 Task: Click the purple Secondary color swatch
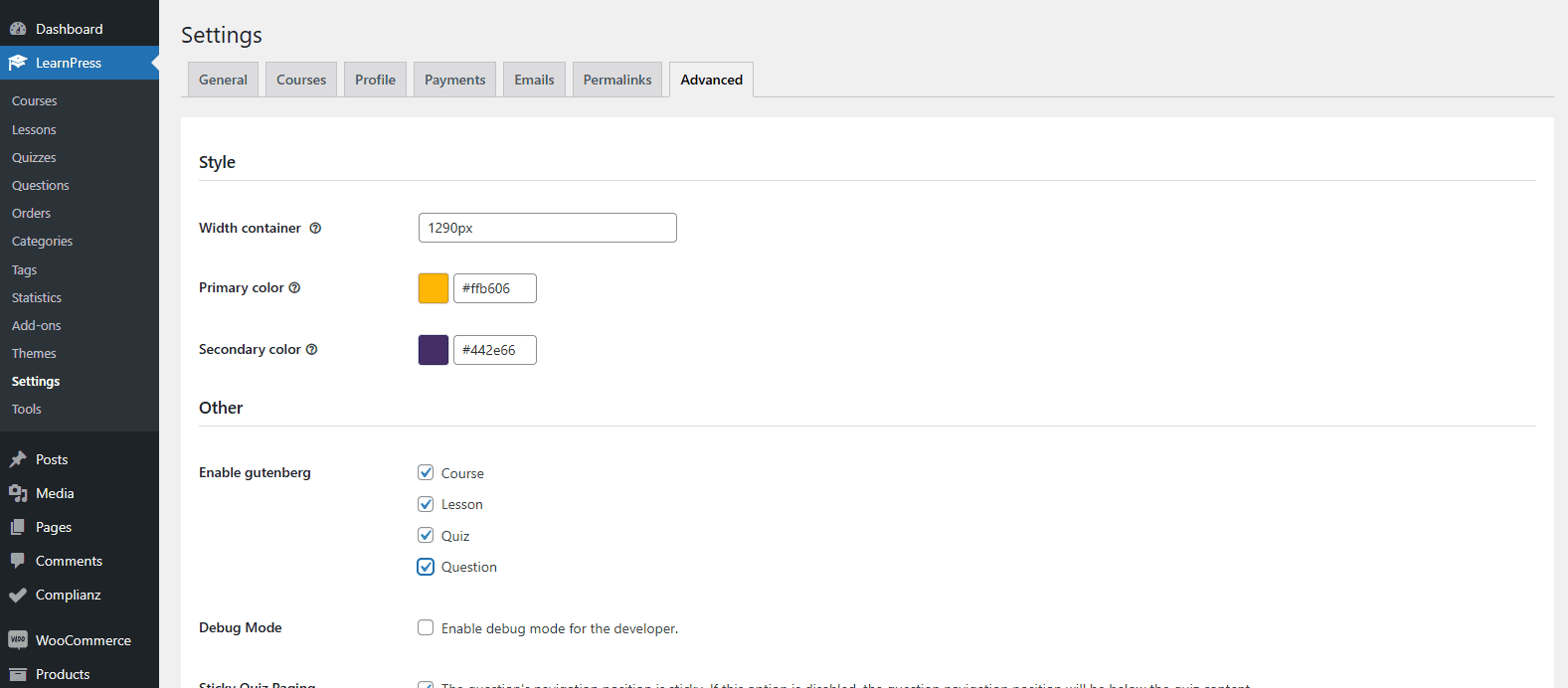[x=434, y=350]
